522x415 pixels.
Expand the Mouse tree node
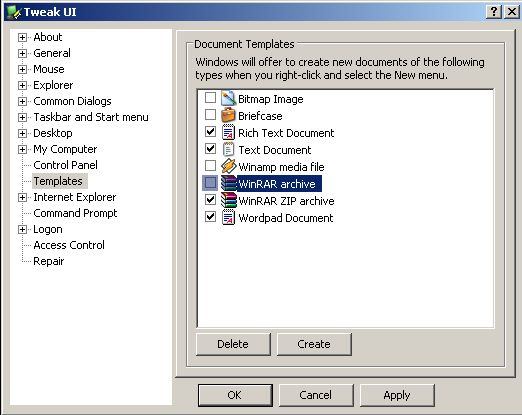point(22,69)
